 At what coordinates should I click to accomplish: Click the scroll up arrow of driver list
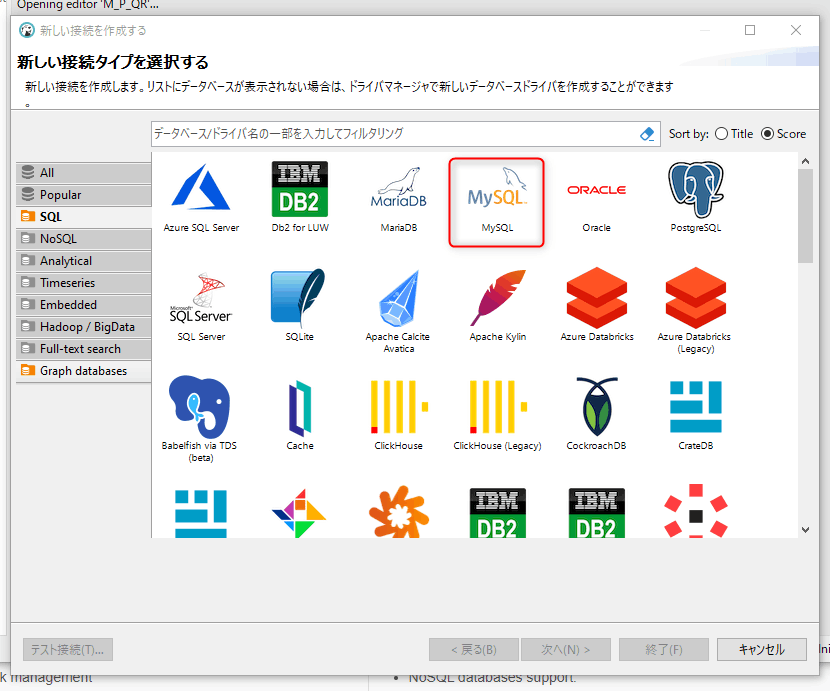(805, 161)
